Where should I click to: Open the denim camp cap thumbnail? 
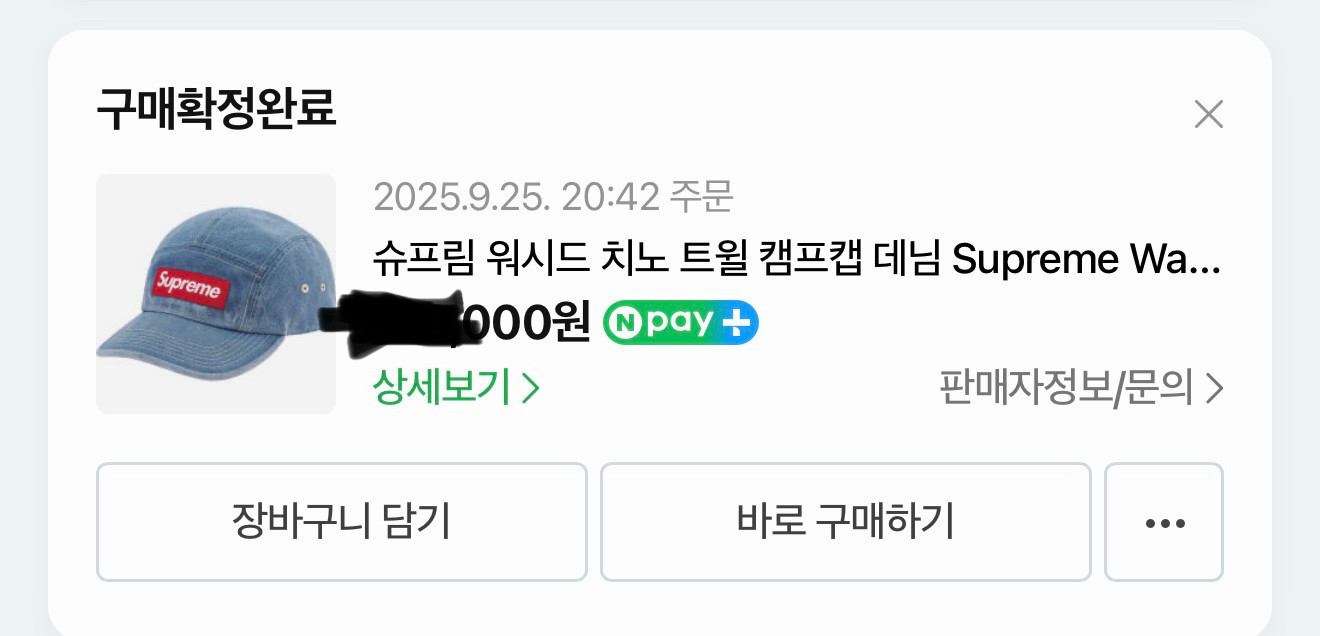(216, 294)
